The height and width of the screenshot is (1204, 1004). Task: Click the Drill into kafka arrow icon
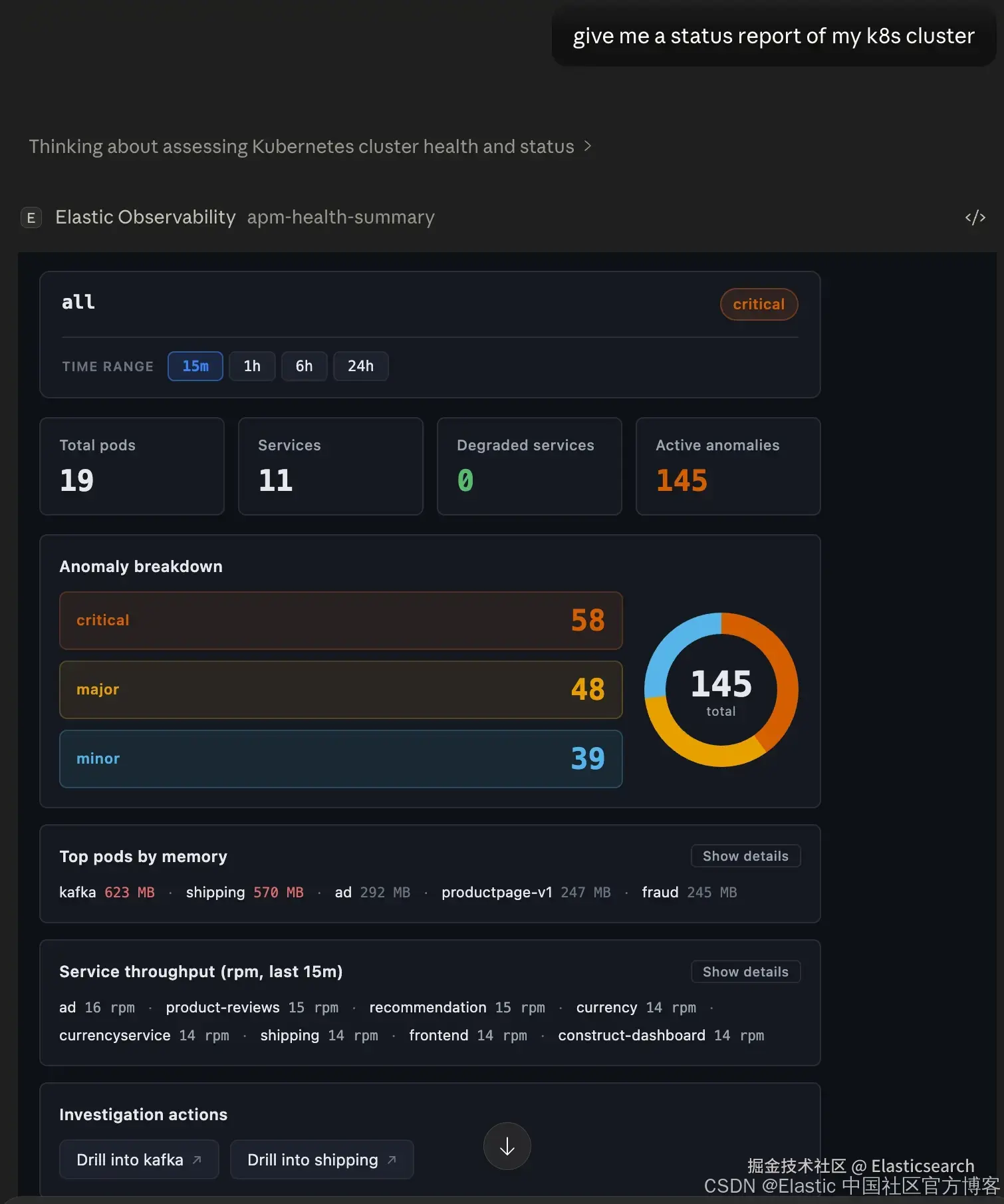tap(197, 1159)
